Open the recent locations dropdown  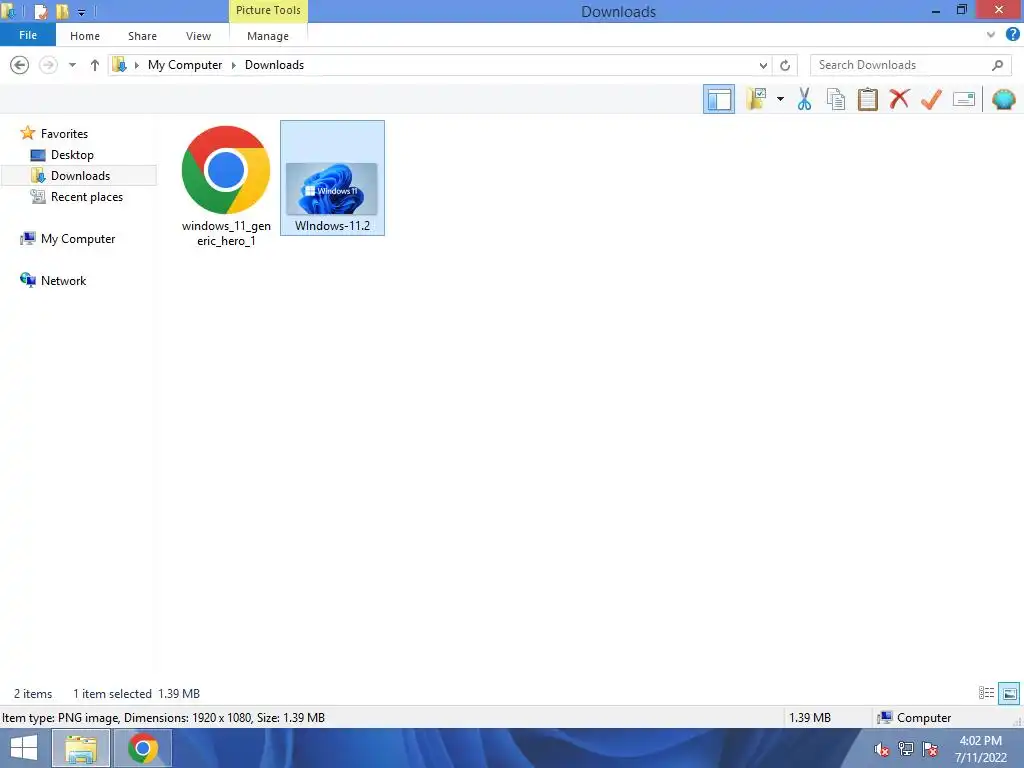(x=72, y=65)
